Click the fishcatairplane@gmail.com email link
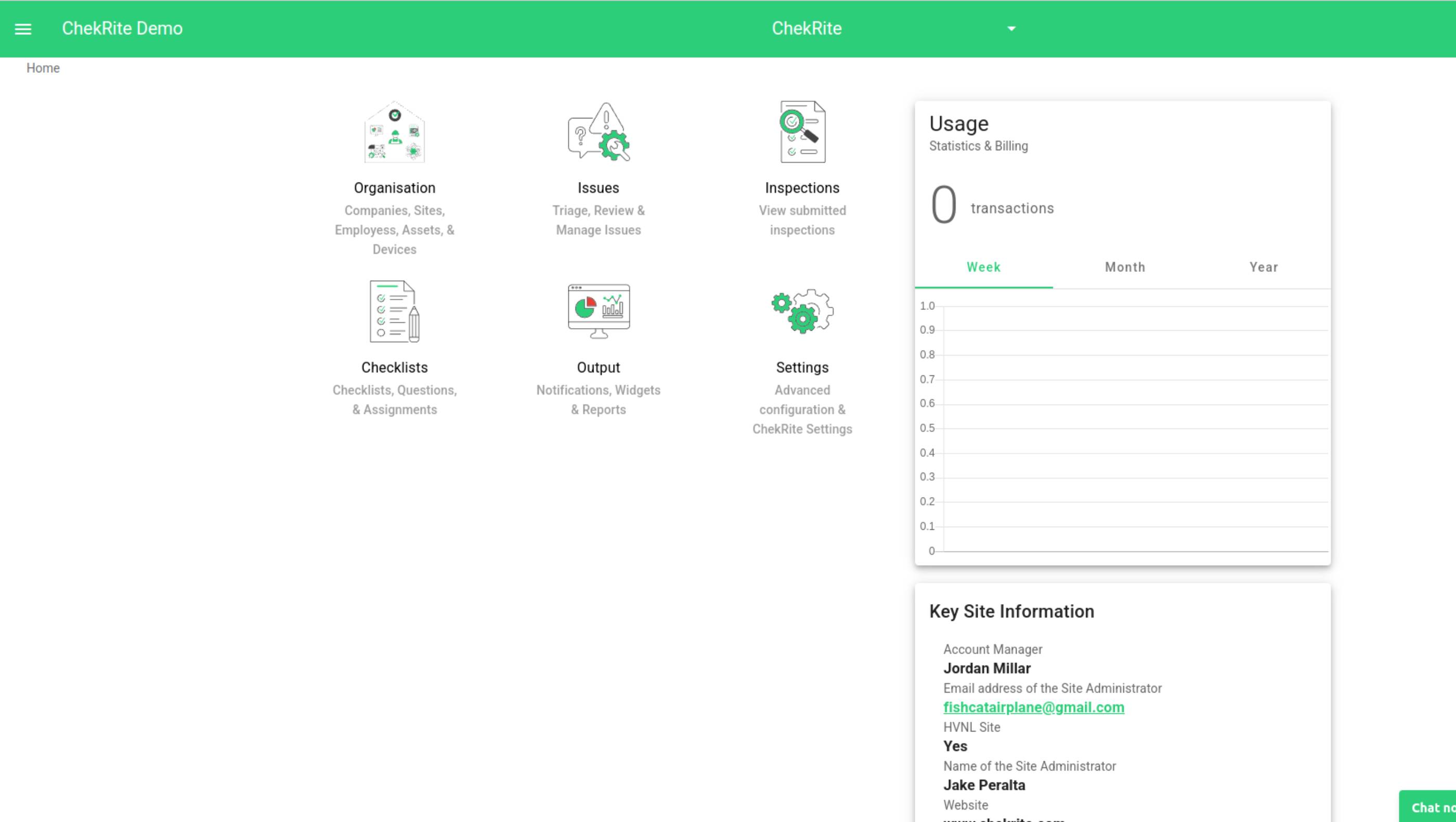The width and height of the screenshot is (1456, 822). coord(1034,707)
